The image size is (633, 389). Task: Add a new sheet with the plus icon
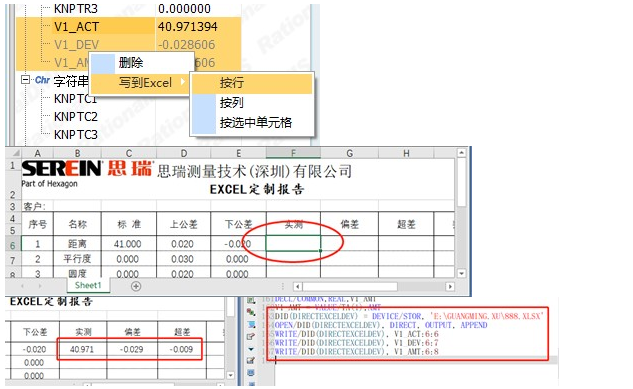[x=136, y=286]
